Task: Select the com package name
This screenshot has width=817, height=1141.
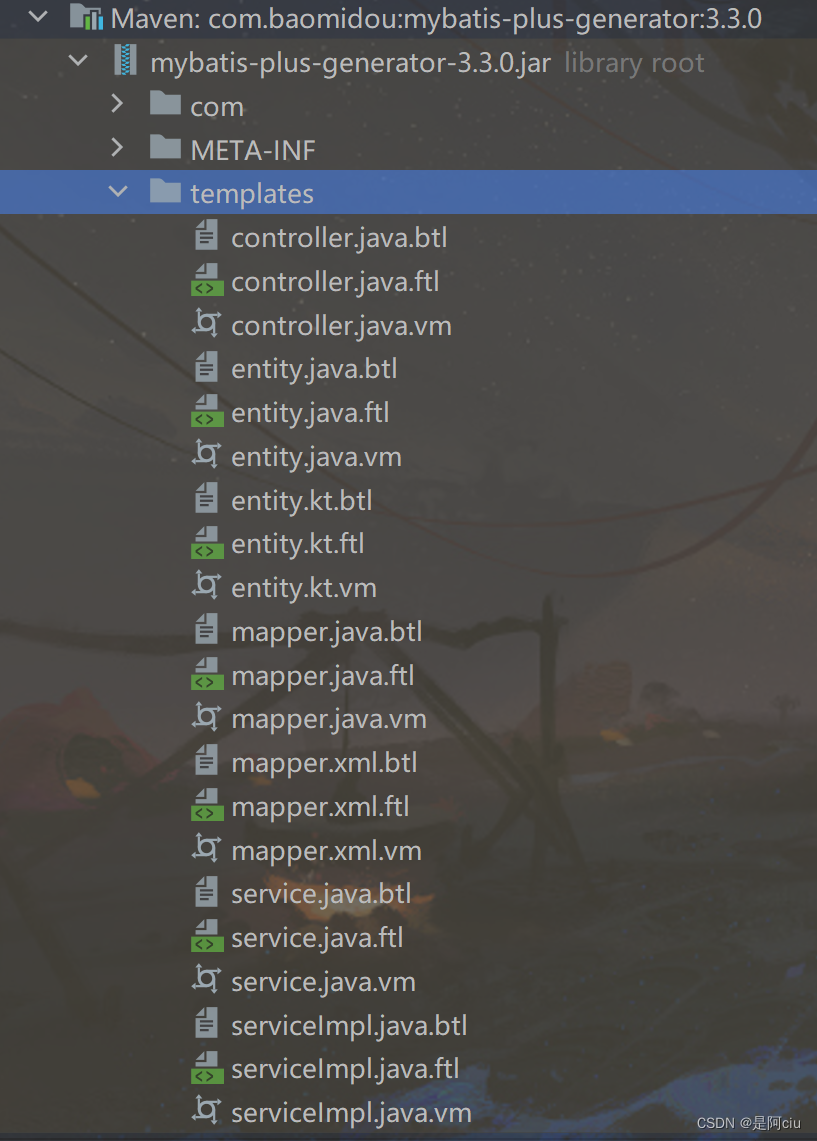Action: coord(217,108)
